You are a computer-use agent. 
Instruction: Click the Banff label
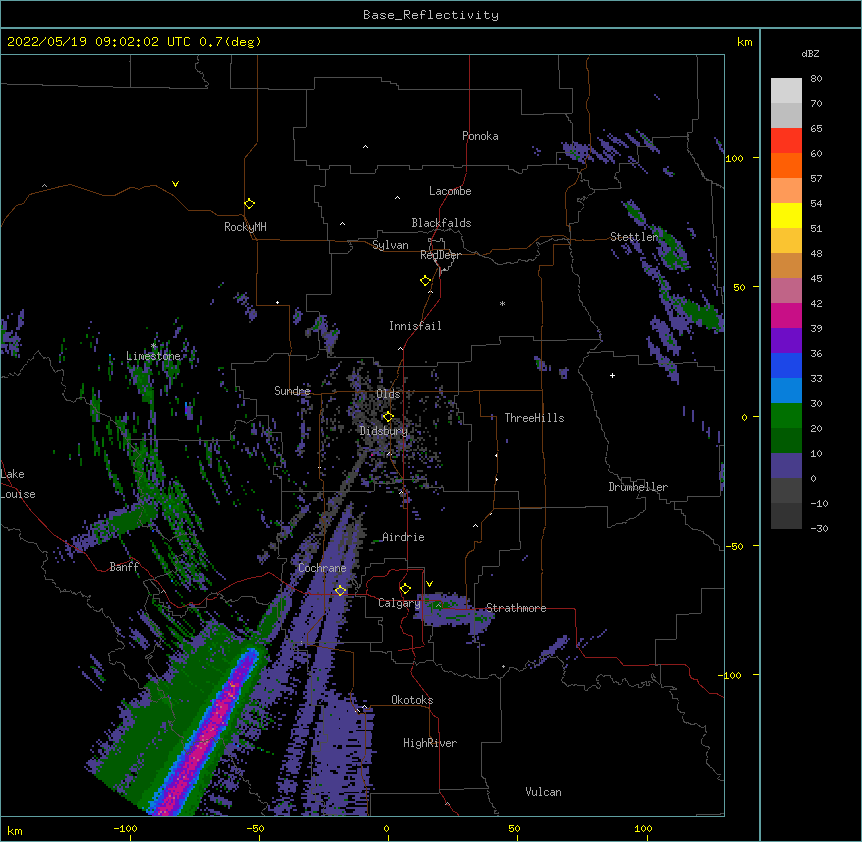pos(124,567)
